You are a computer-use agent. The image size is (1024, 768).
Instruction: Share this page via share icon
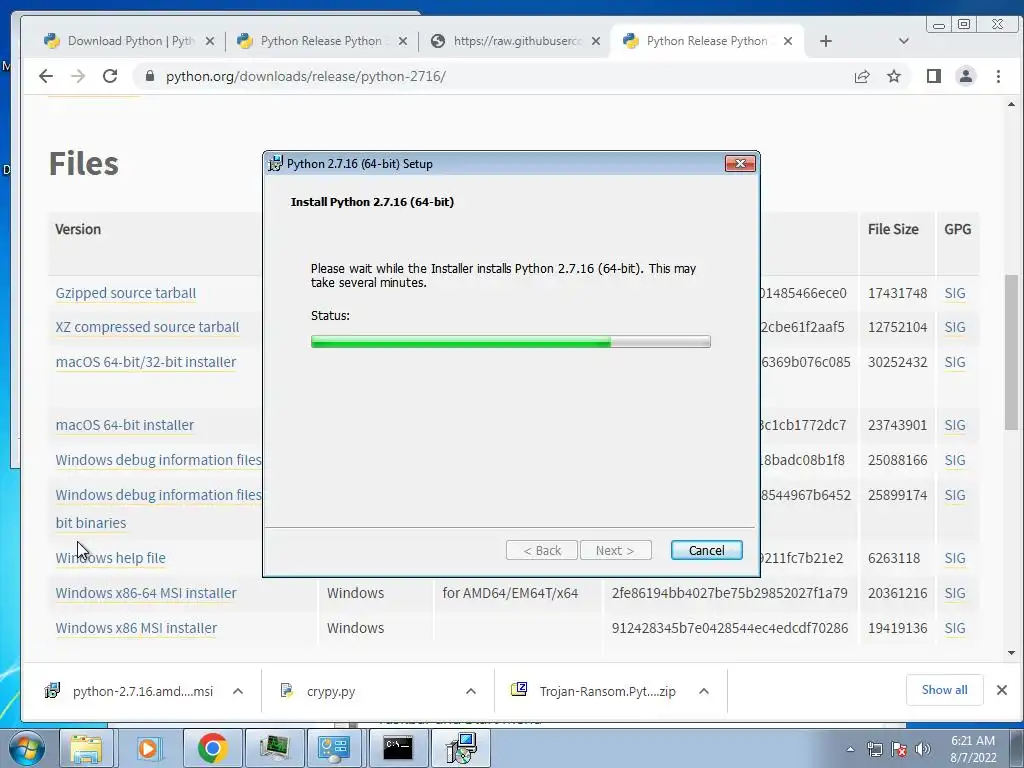[x=861, y=76]
